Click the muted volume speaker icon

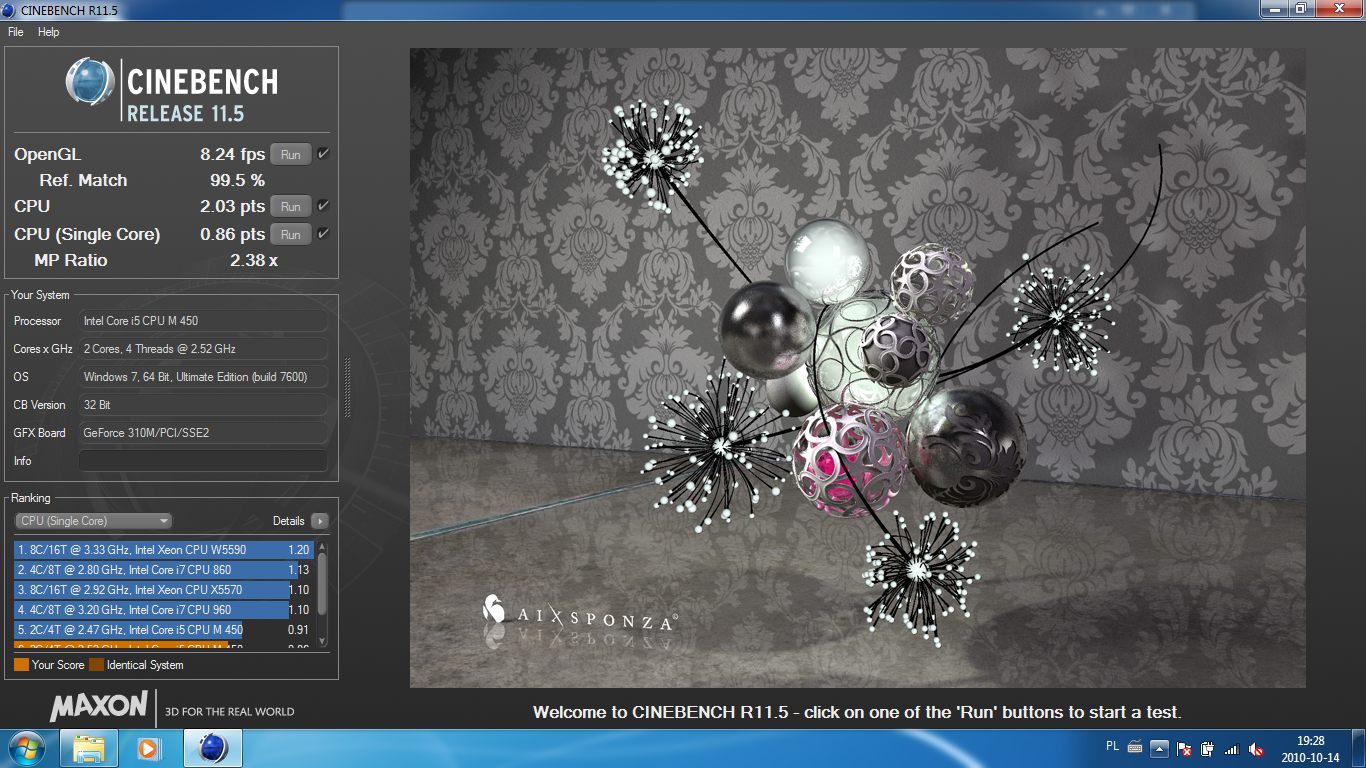[x=1256, y=748]
